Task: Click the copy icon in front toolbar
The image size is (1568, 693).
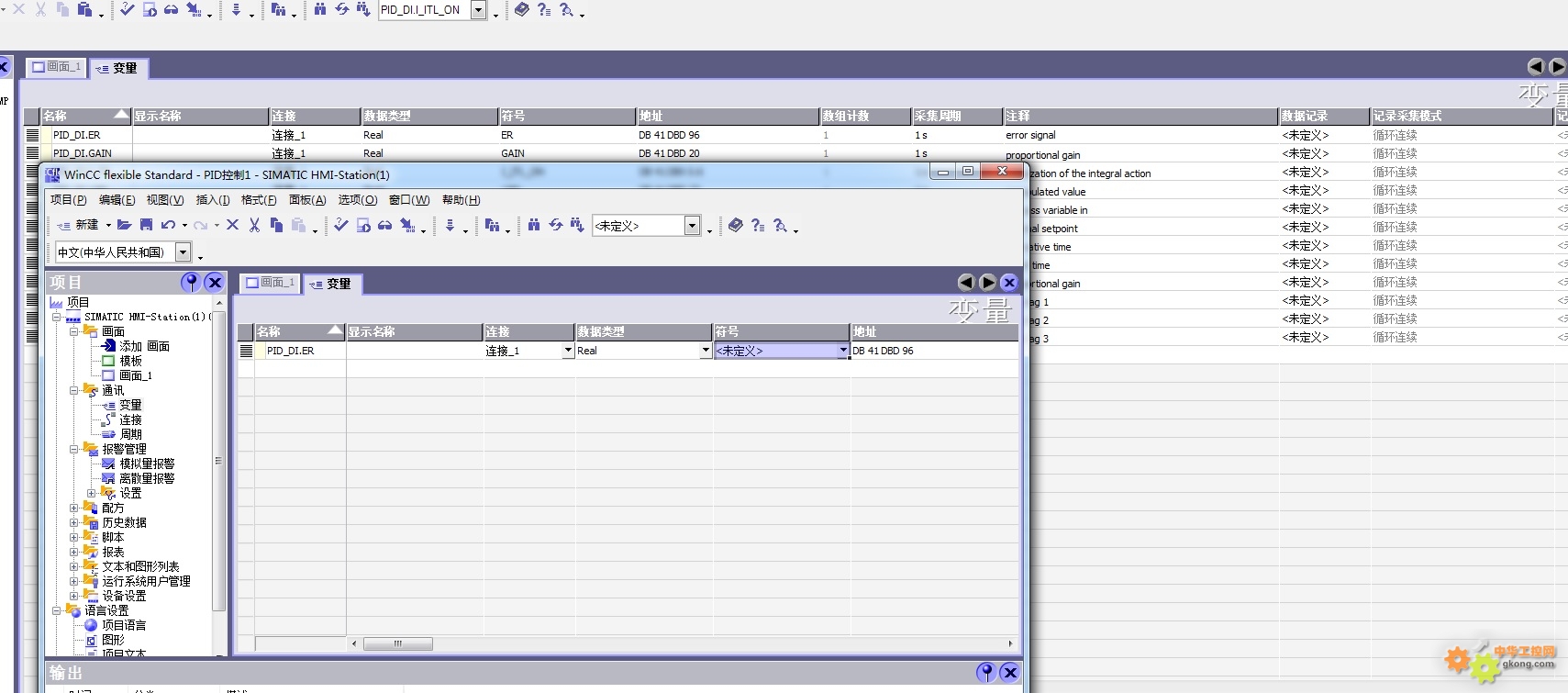Action: click(x=276, y=225)
